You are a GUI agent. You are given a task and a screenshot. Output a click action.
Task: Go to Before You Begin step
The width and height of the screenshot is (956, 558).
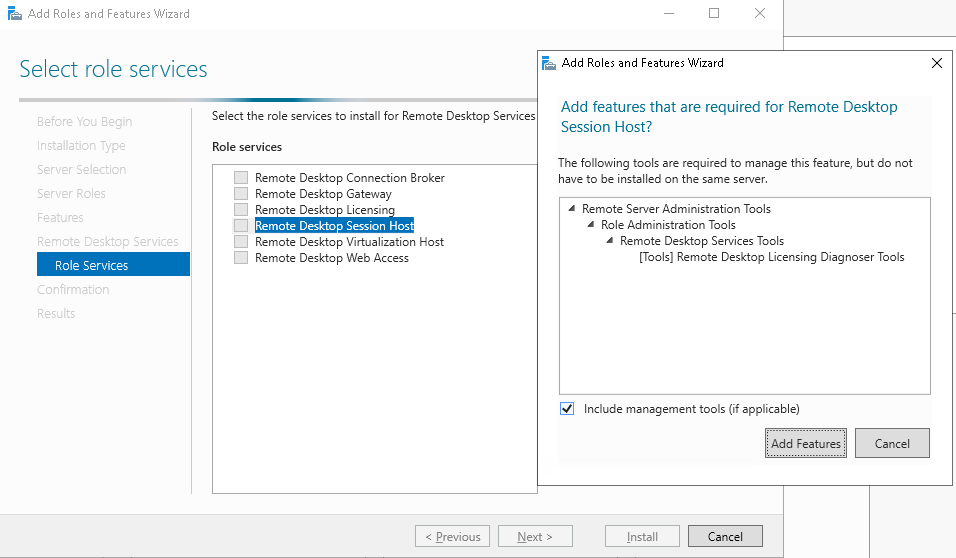click(84, 121)
